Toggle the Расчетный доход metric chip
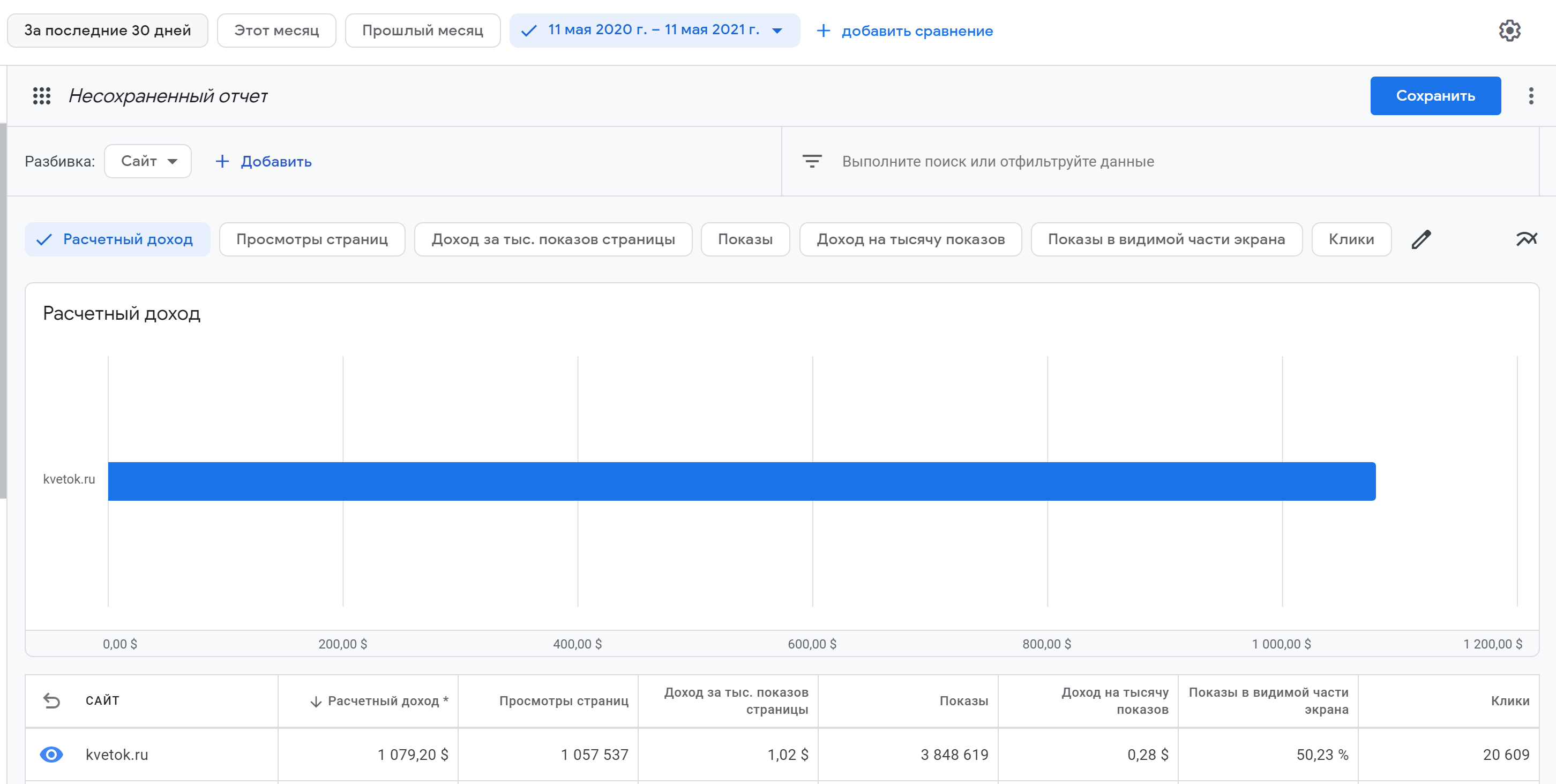 coord(117,239)
